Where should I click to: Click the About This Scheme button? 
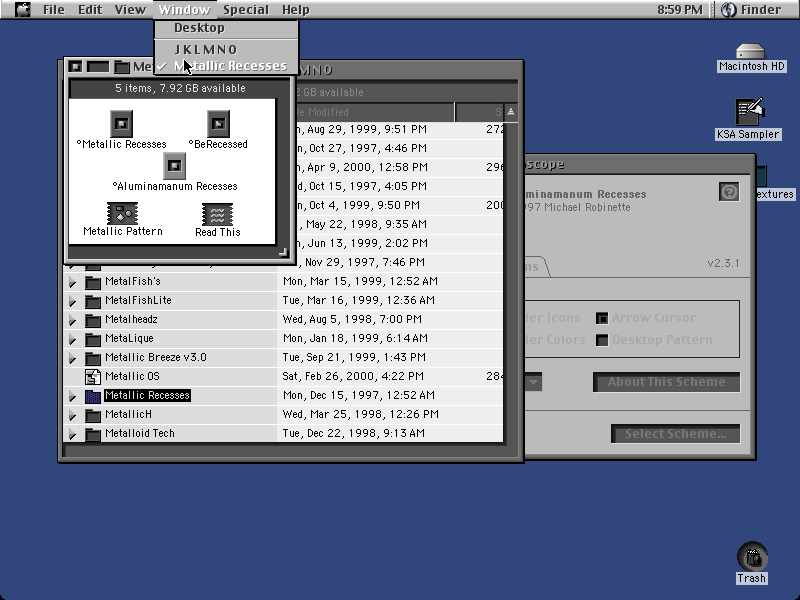click(666, 382)
